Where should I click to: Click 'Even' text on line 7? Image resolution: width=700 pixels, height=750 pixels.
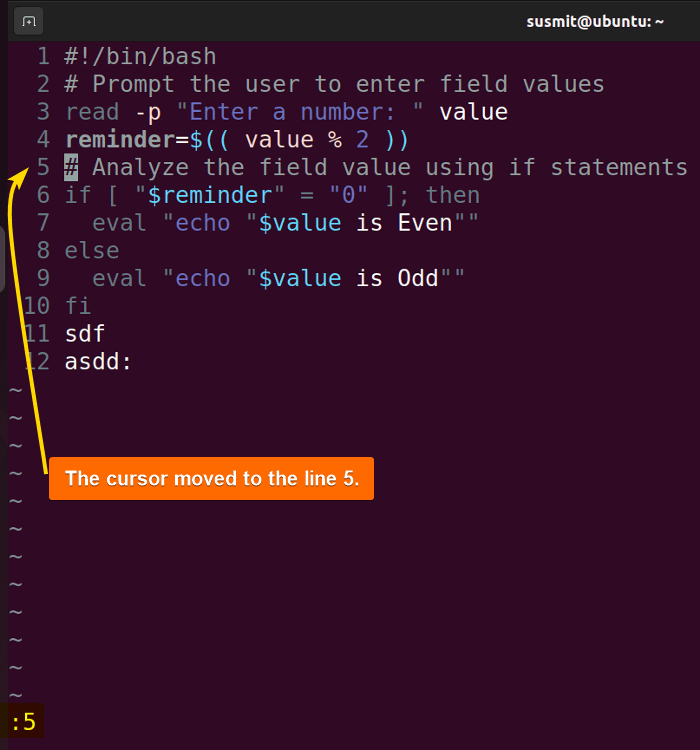425,223
